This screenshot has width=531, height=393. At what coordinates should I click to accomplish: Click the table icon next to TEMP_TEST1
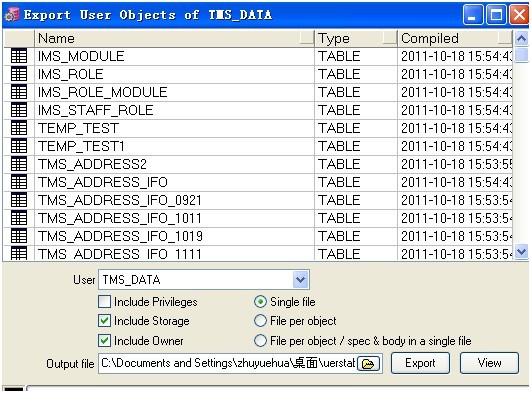pos(19,146)
